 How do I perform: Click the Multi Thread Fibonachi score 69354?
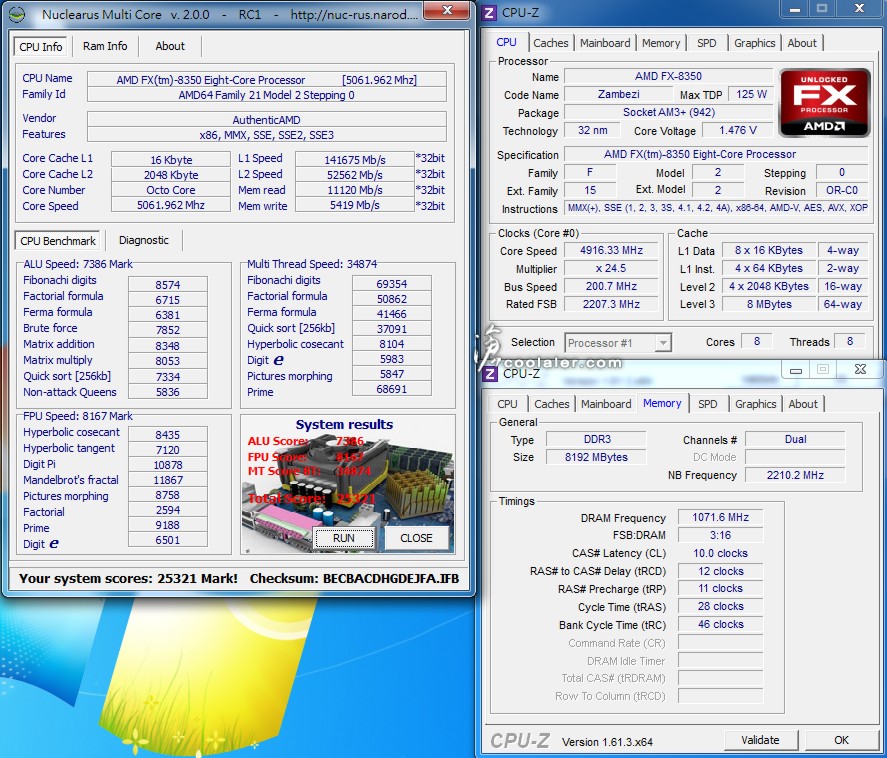[x=391, y=283]
